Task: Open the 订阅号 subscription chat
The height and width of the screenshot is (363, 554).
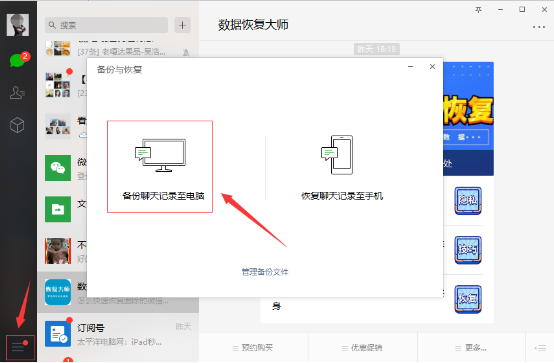Action: click(118, 334)
